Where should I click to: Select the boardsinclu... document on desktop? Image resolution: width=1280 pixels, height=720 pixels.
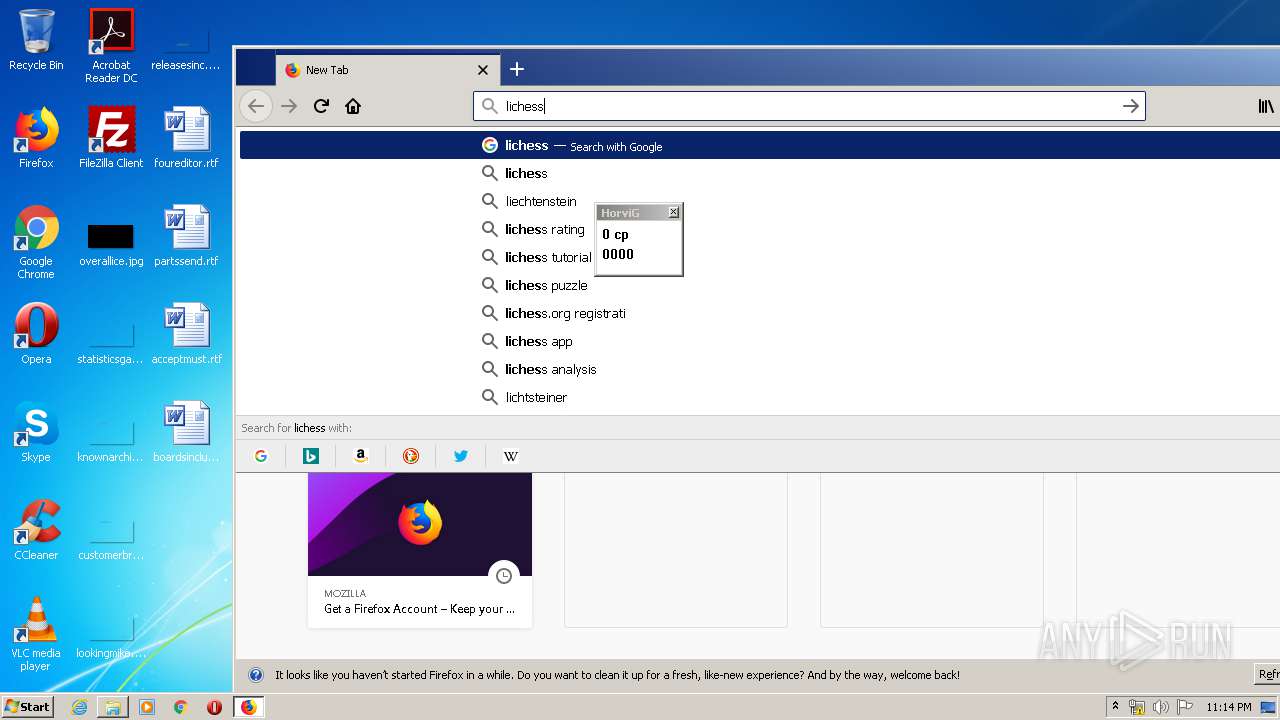(186, 432)
